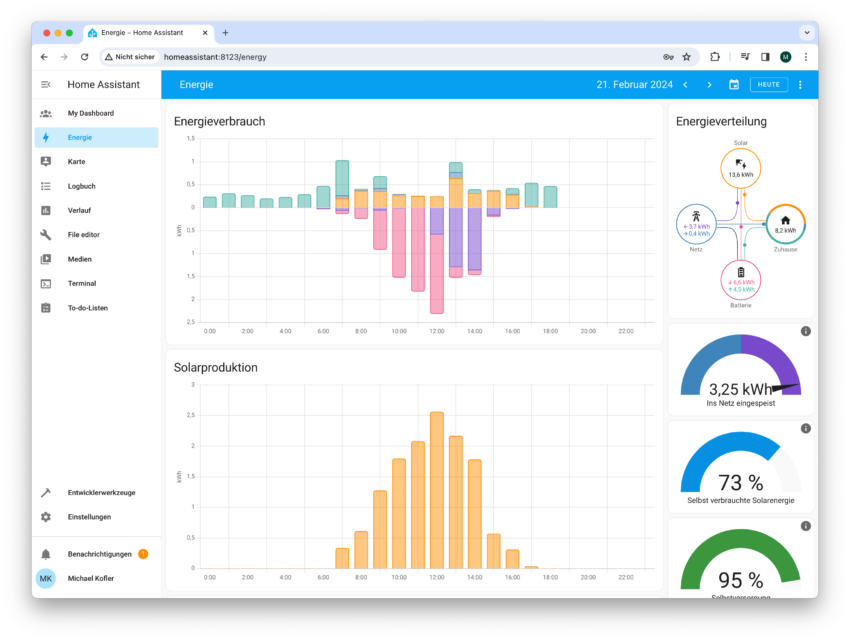Click the HEUTE button
This screenshot has height=640, width=850.
tap(768, 84)
